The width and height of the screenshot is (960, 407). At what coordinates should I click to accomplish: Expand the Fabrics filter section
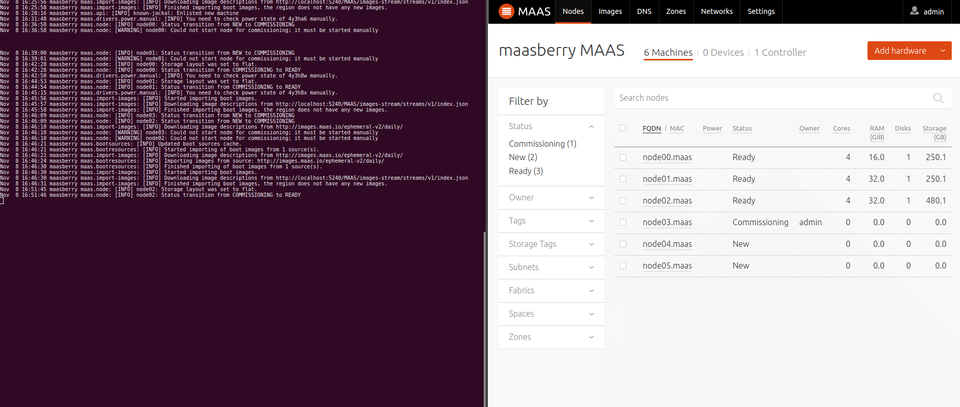(x=551, y=291)
